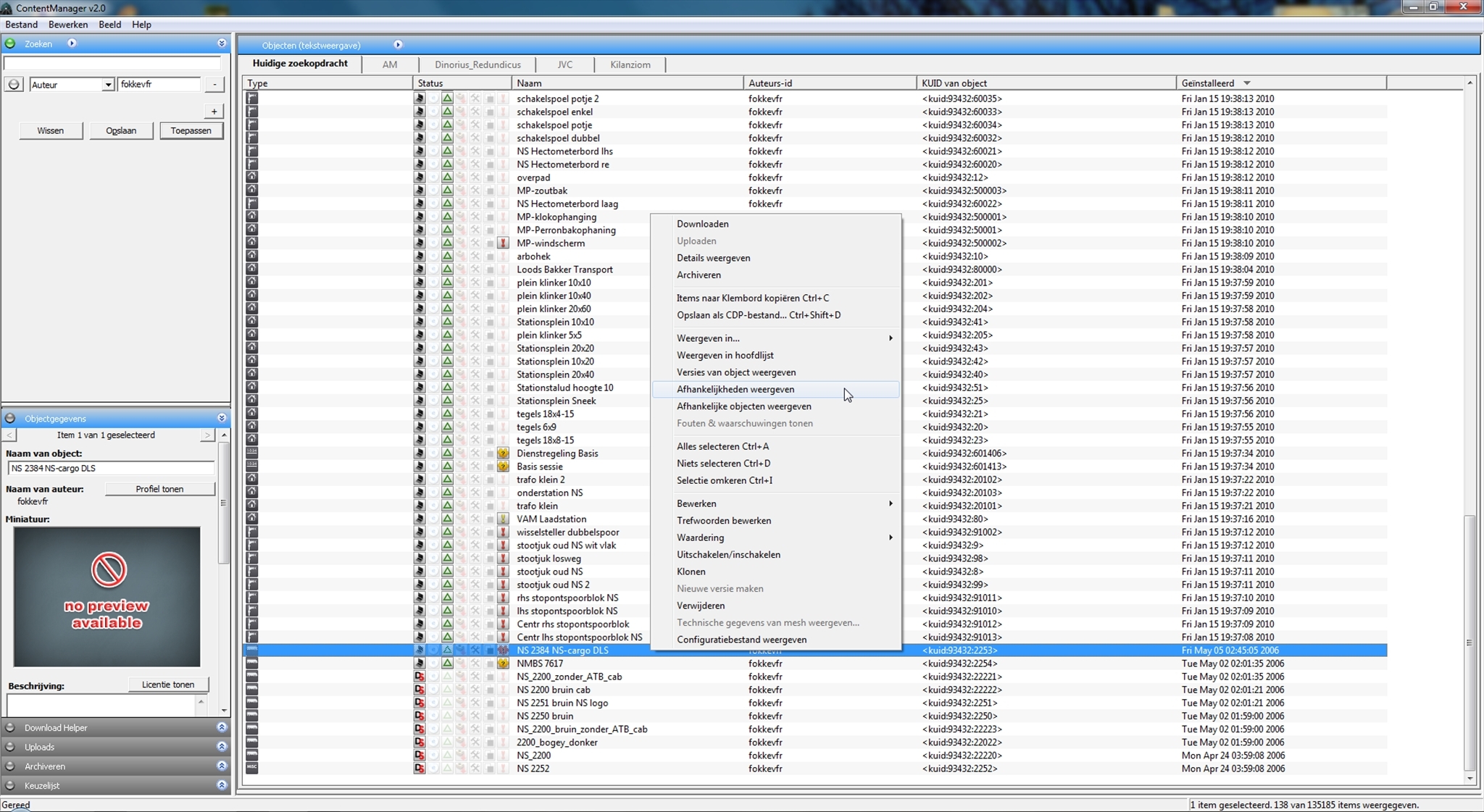This screenshot has width=1484, height=812.
Task: Toggle Download Helper panel status circle
Action: point(10,728)
